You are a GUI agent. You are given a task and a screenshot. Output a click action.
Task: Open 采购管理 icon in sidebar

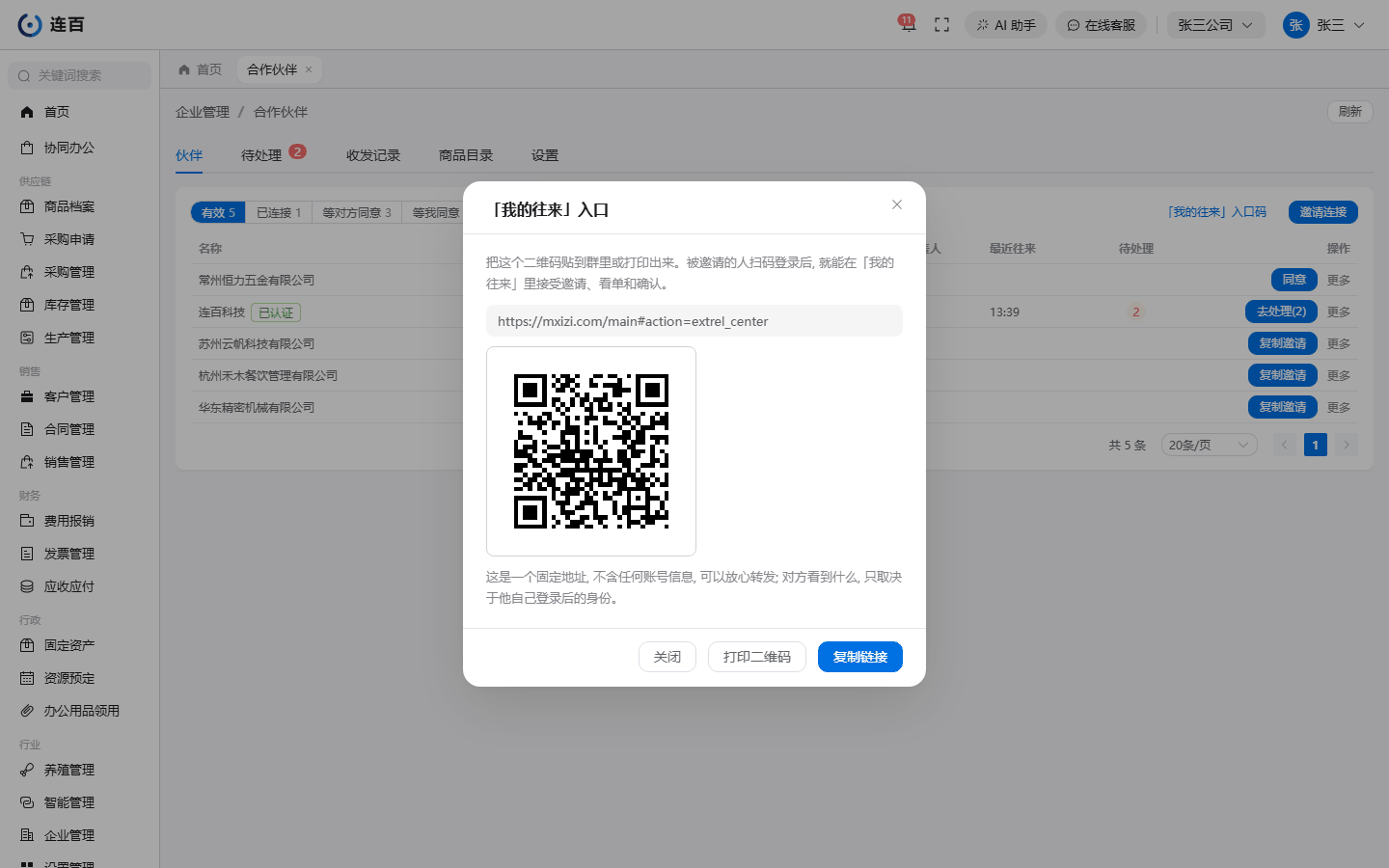27,272
